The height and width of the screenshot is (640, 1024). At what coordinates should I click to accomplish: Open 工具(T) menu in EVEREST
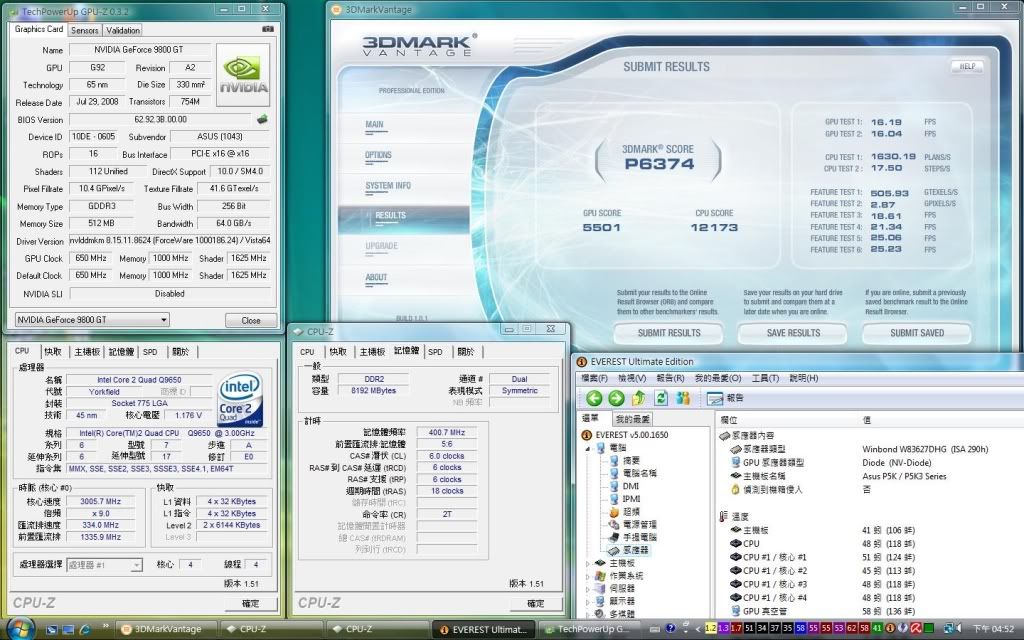click(x=765, y=378)
